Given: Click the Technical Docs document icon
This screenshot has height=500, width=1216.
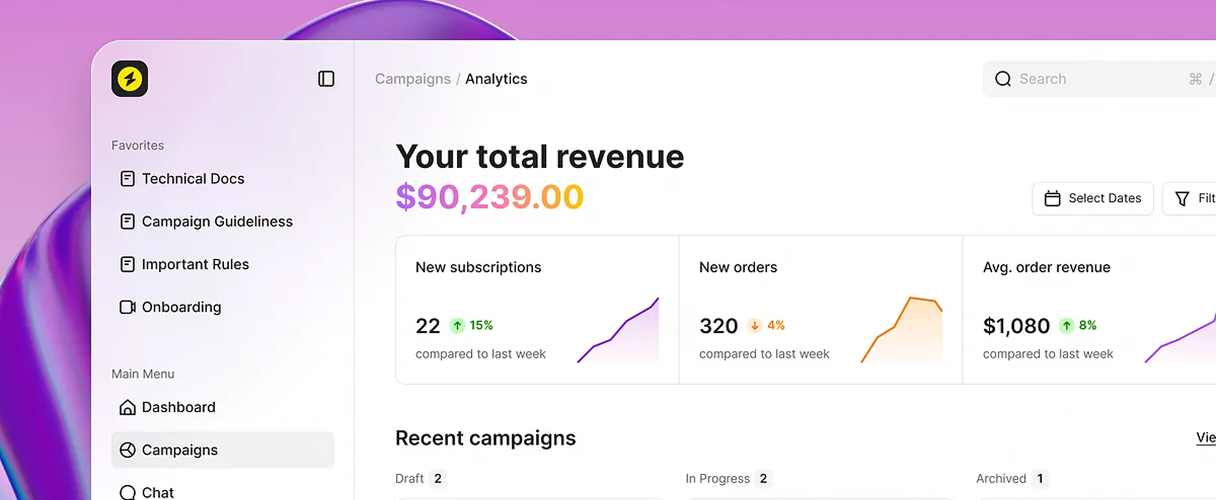Looking at the screenshot, I should (127, 179).
